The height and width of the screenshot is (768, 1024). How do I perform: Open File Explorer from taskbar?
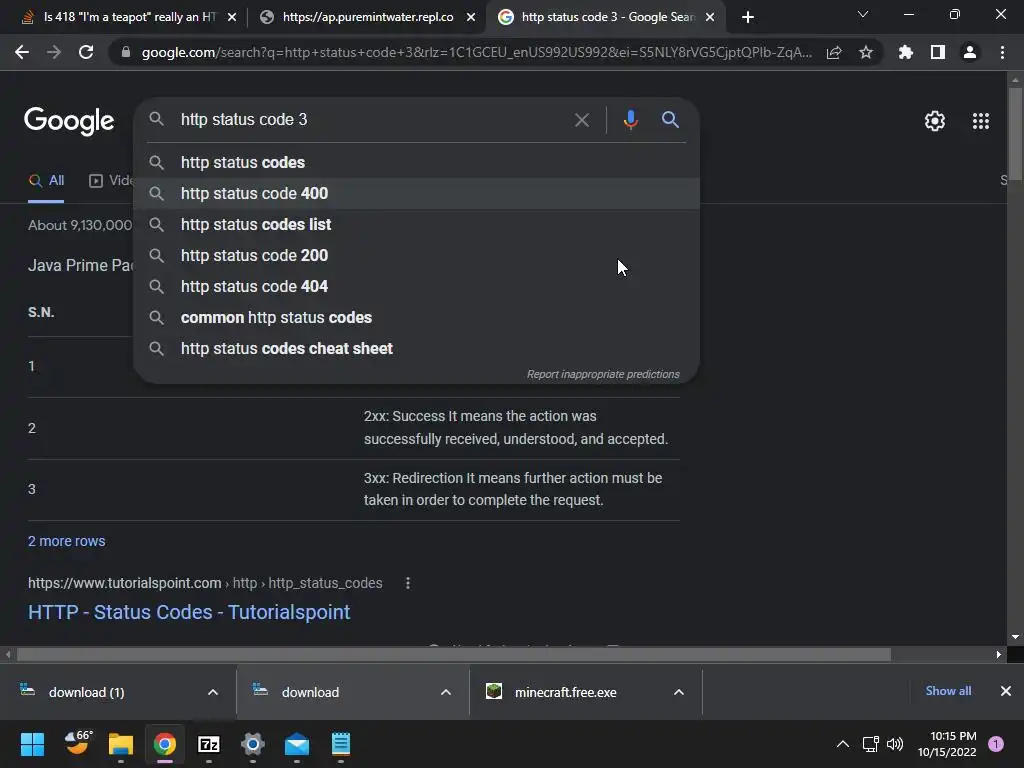(x=121, y=744)
